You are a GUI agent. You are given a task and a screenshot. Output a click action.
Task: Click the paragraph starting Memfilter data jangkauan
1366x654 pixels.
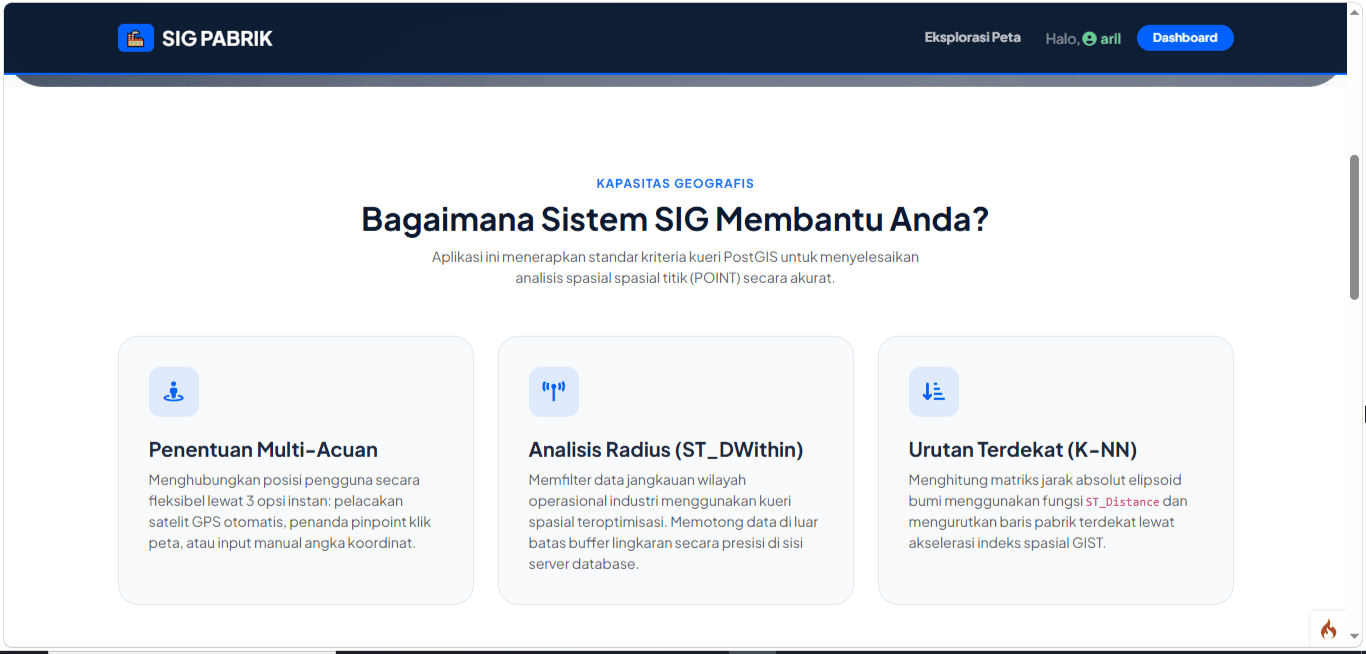click(674, 522)
